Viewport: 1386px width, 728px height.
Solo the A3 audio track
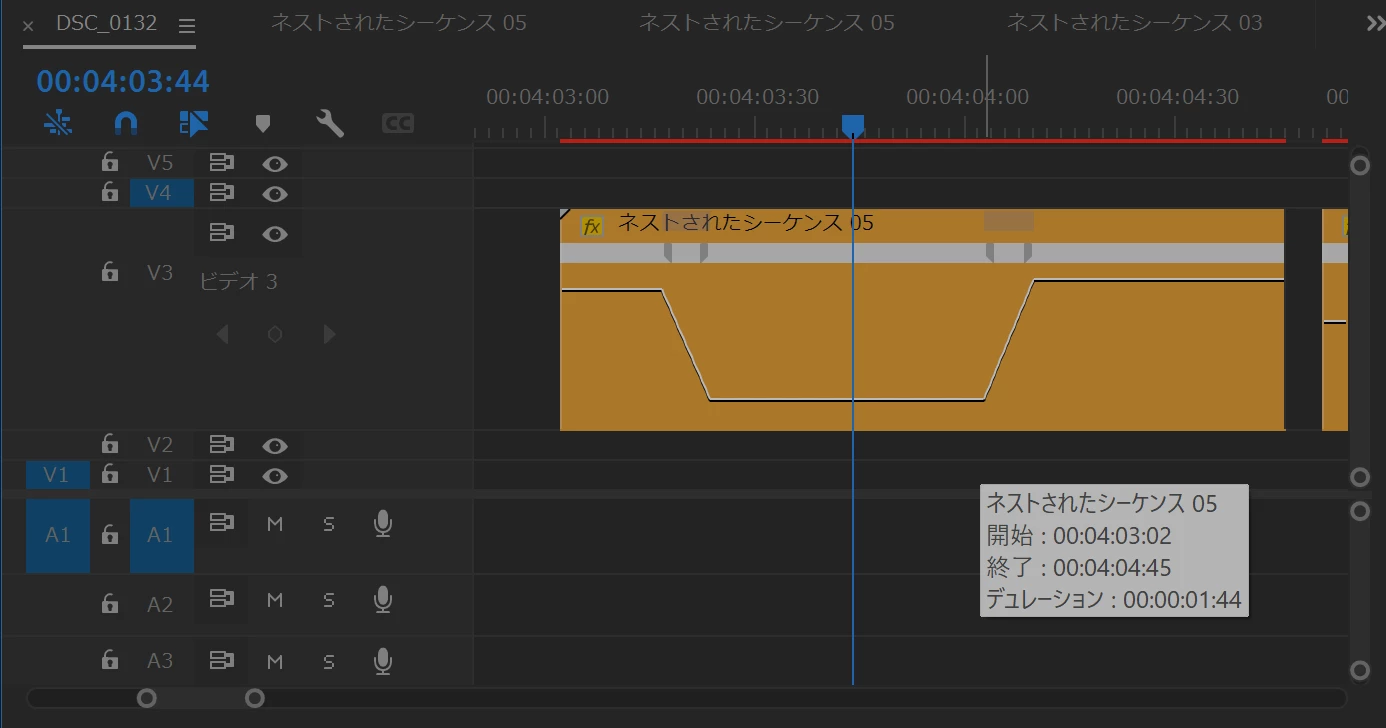[x=329, y=661]
